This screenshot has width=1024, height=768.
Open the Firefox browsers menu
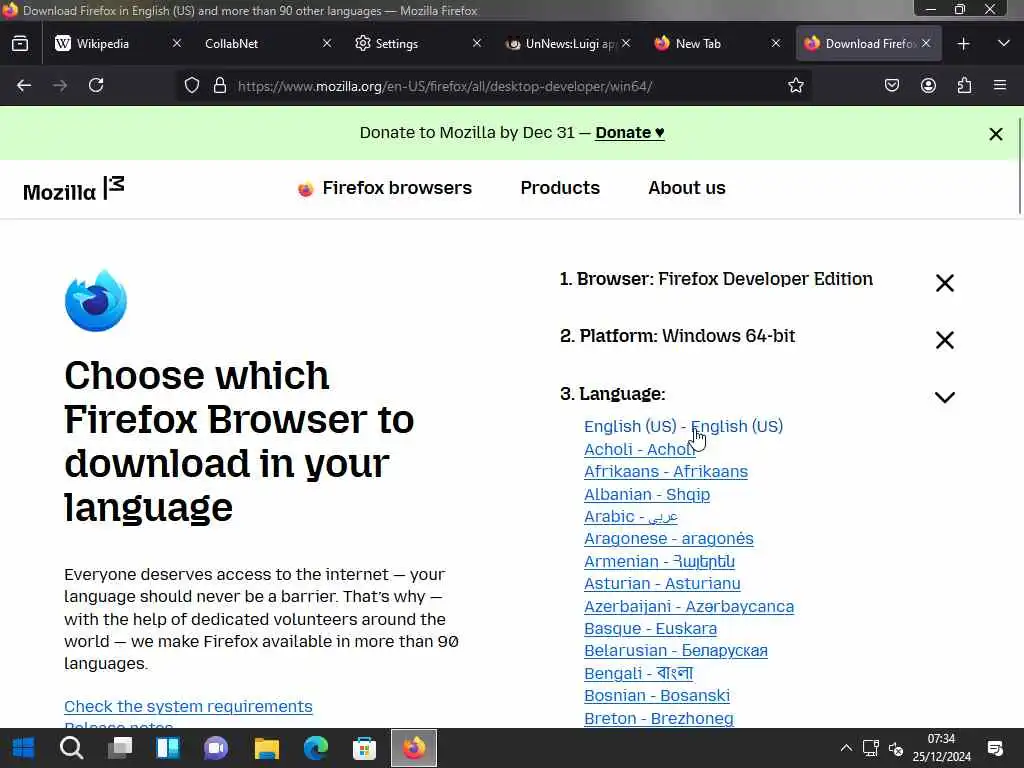(x=385, y=188)
